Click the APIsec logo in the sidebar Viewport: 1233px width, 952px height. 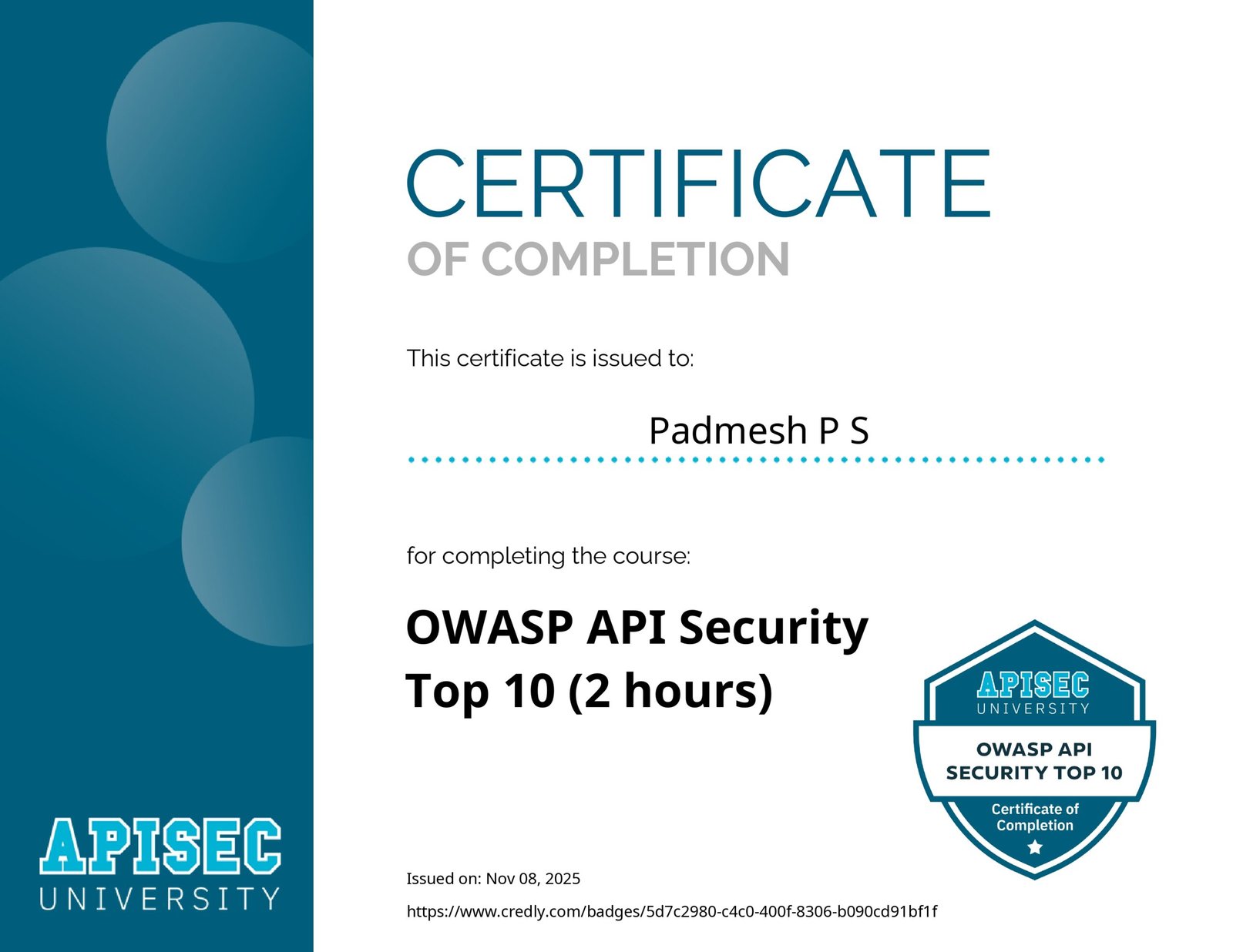click(x=160, y=847)
